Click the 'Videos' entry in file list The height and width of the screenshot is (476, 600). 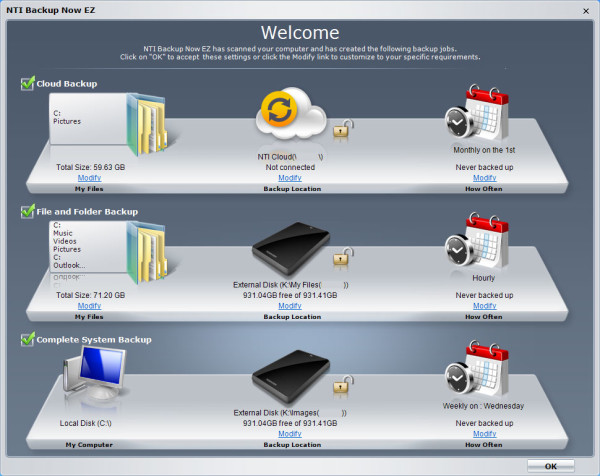click(x=65, y=241)
